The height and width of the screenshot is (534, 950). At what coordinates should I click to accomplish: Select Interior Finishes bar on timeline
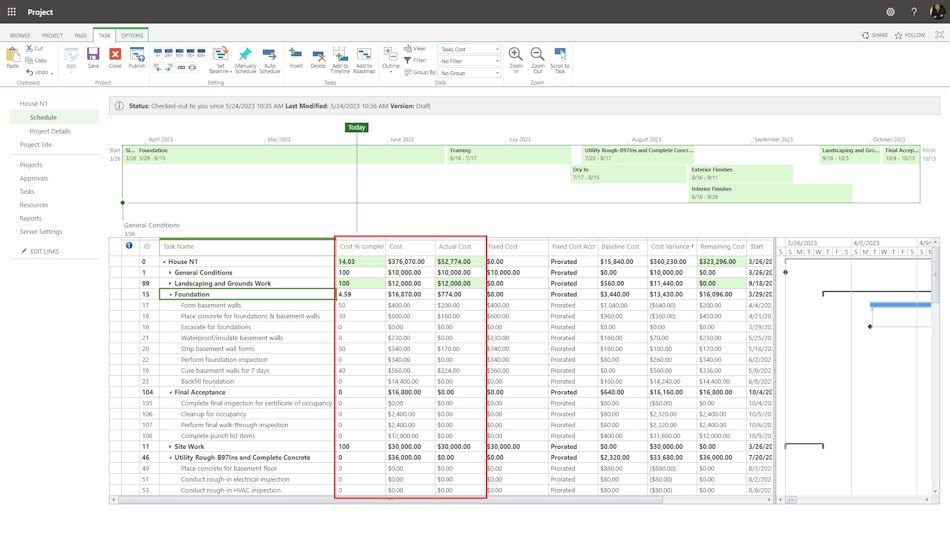771,193
